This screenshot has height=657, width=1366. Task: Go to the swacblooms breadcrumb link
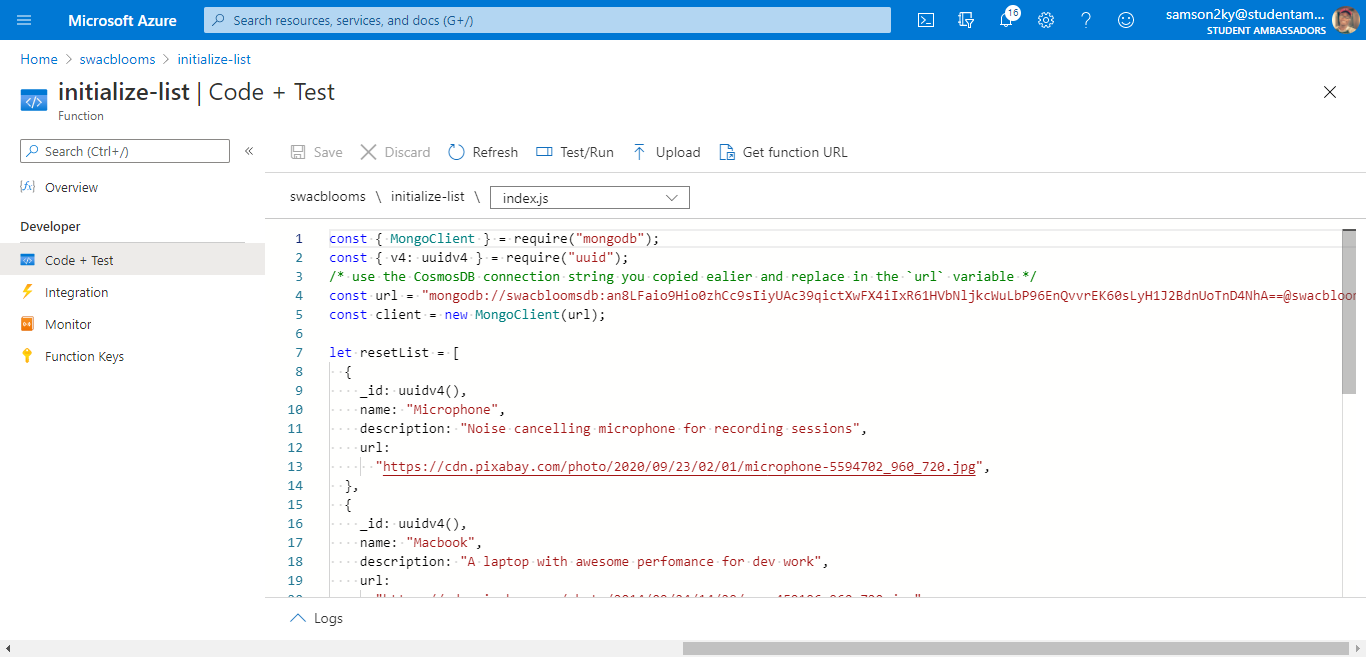click(117, 59)
